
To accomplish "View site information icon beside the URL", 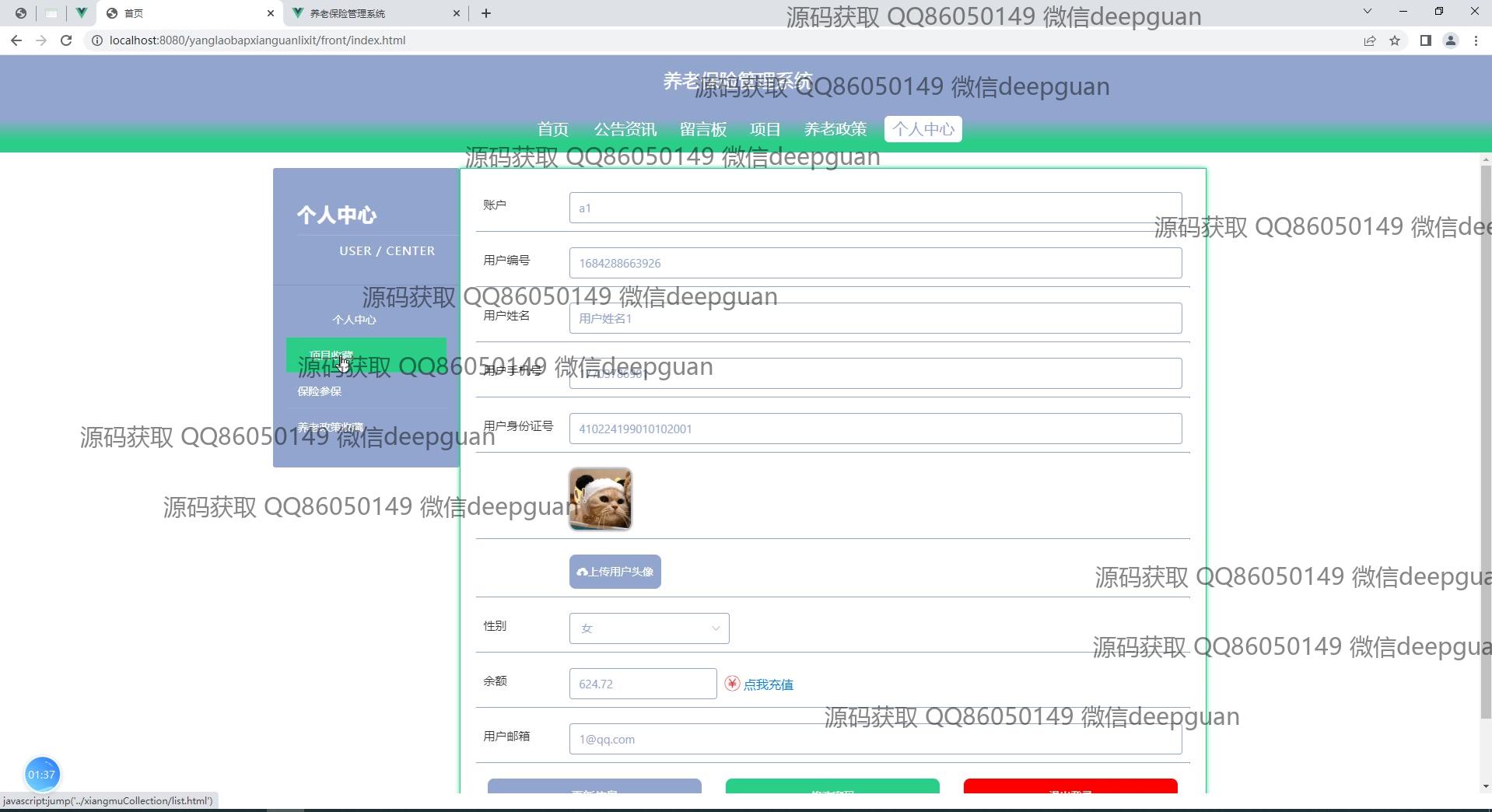I will point(97,40).
